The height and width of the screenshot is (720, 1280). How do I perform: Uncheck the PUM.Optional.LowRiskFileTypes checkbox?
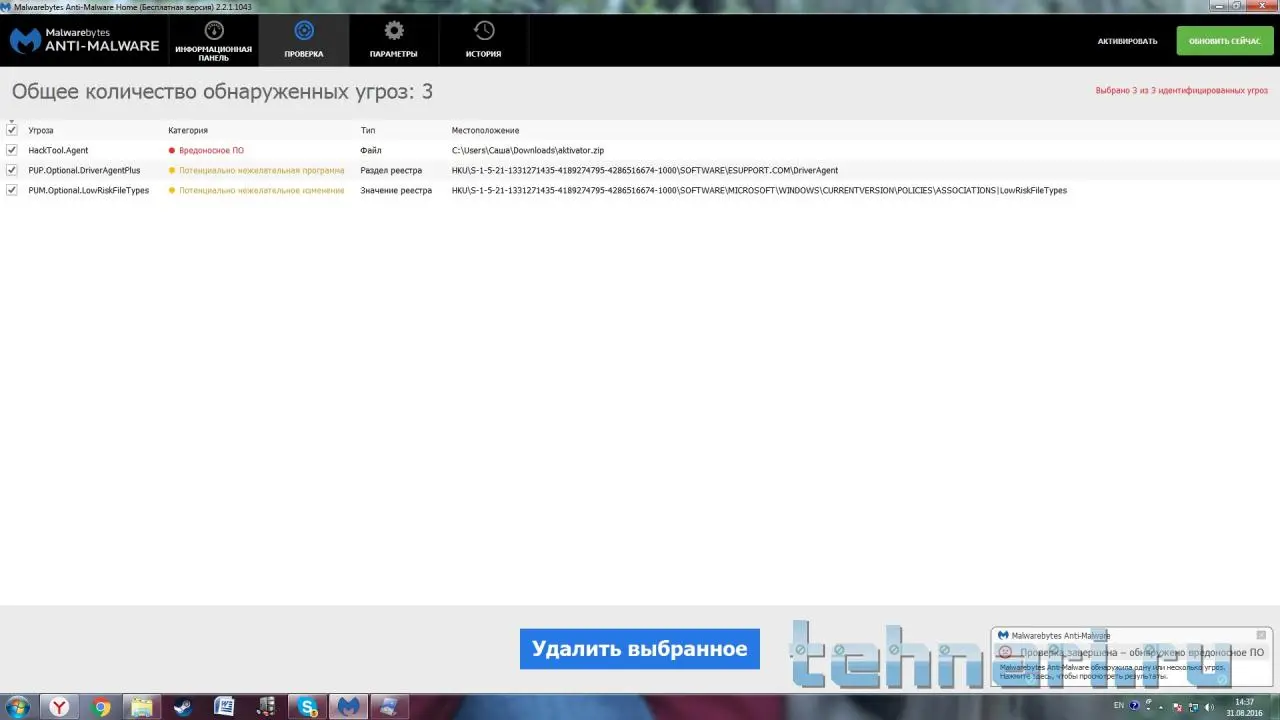tap(12, 190)
